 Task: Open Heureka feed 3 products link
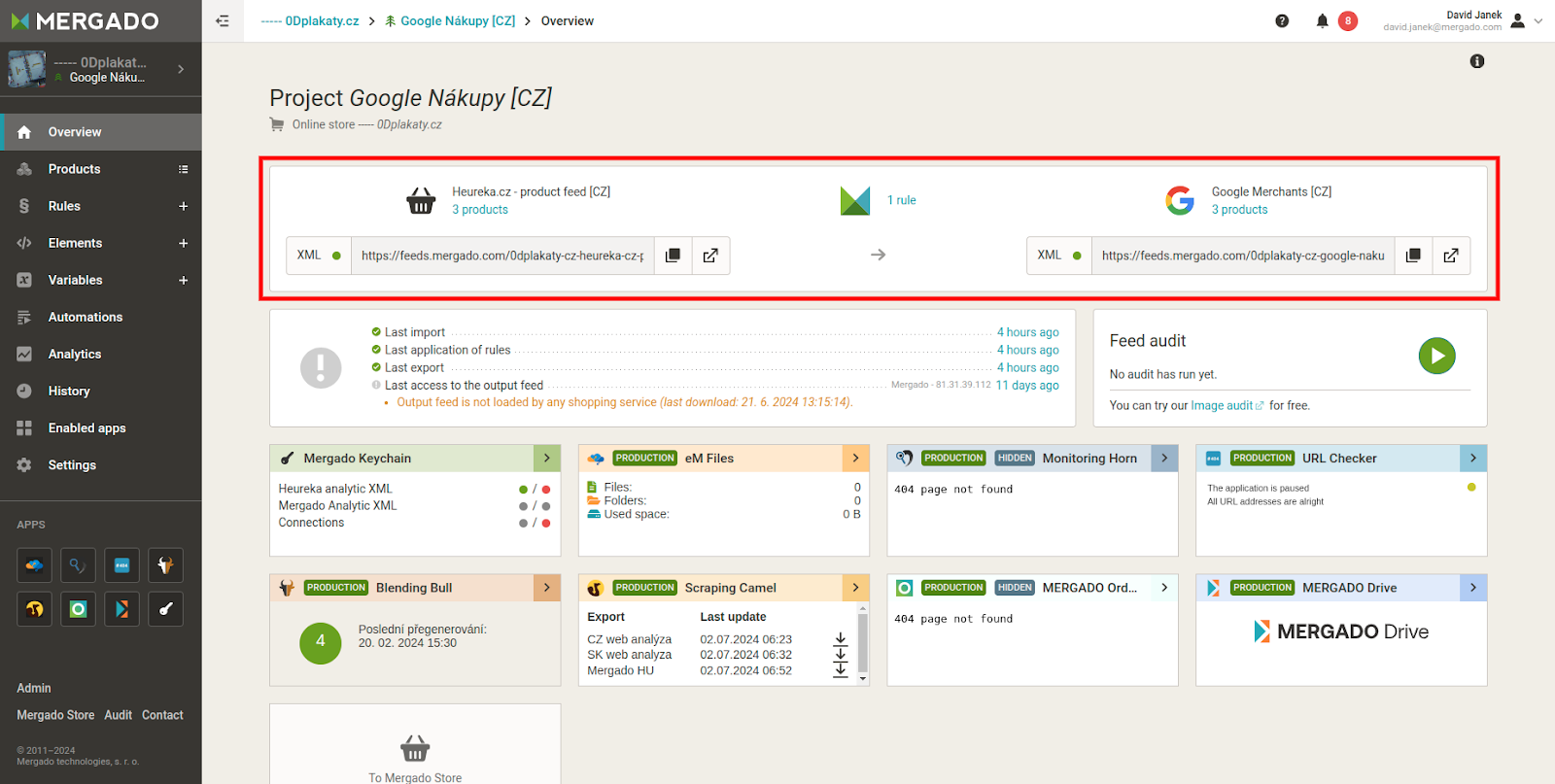pos(480,210)
